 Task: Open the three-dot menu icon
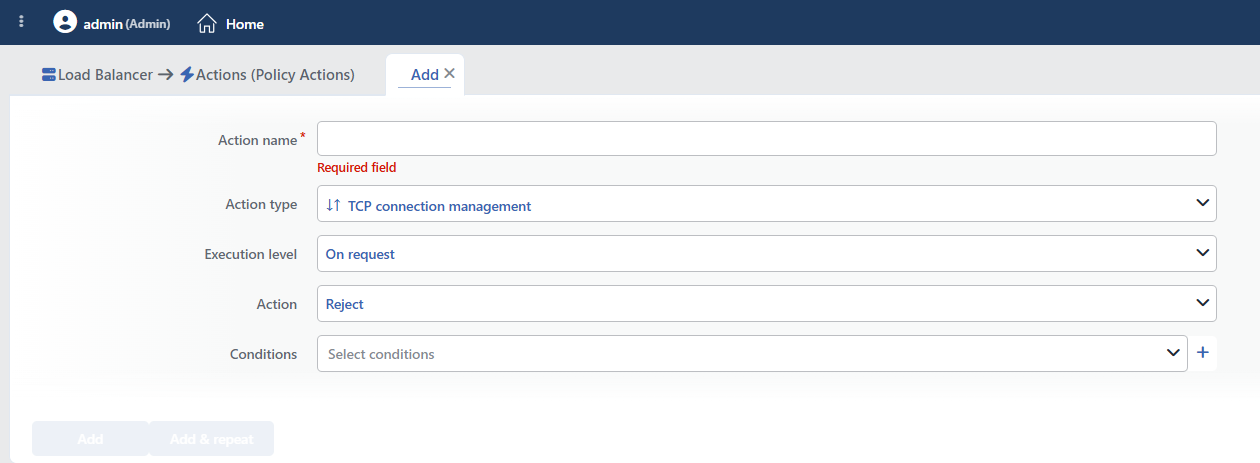click(22, 22)
